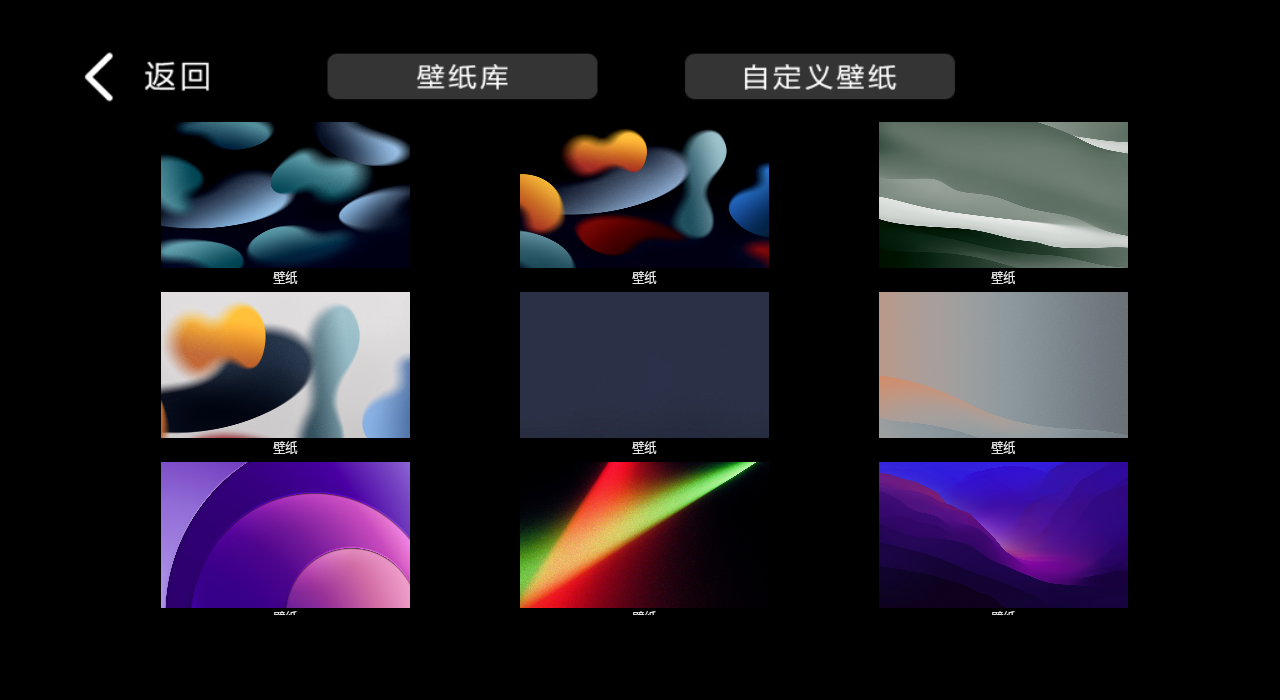The image size is (1280, 700).
Task: Select the purple dunes wallpaper
Action: pyautogui.click(x=1003, y=535)
